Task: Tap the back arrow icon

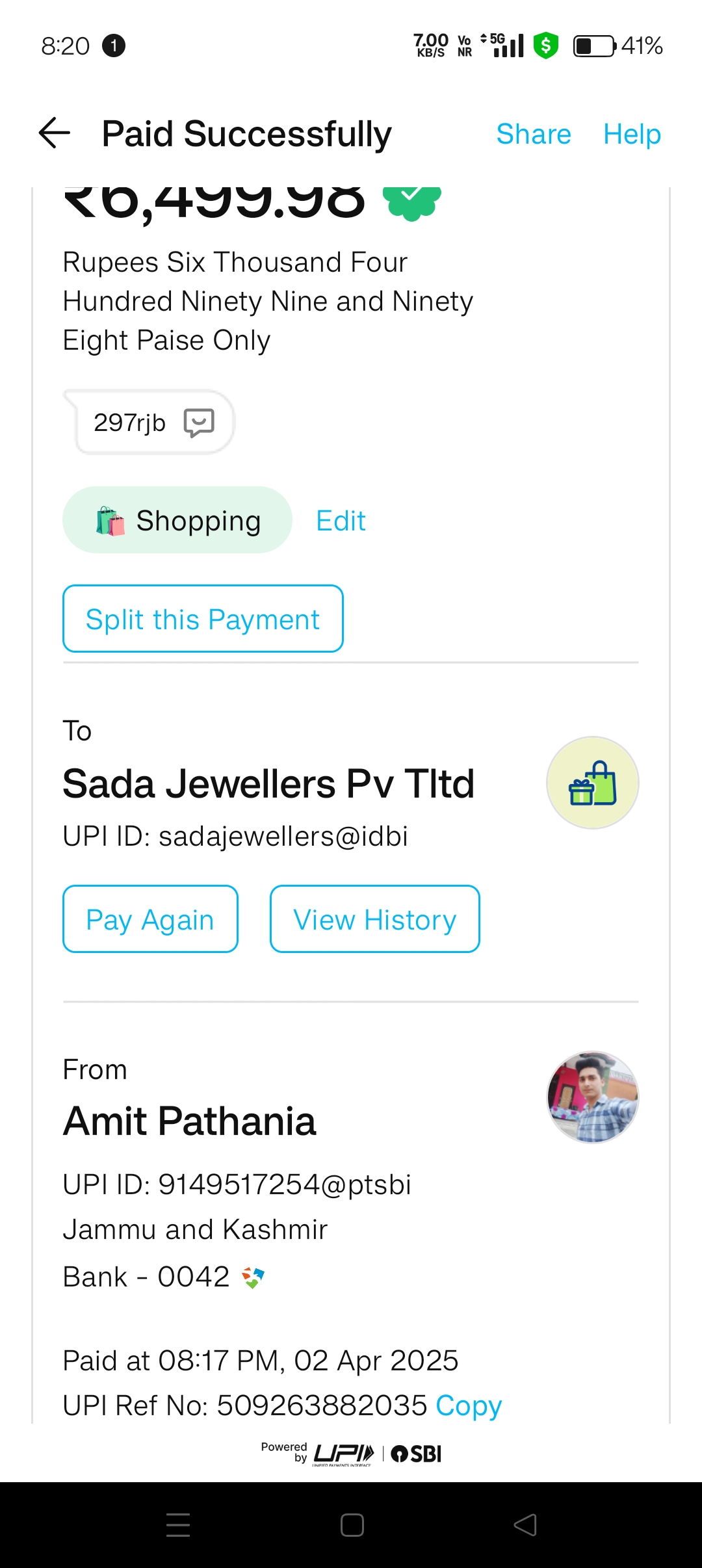Action: (55, 133)
